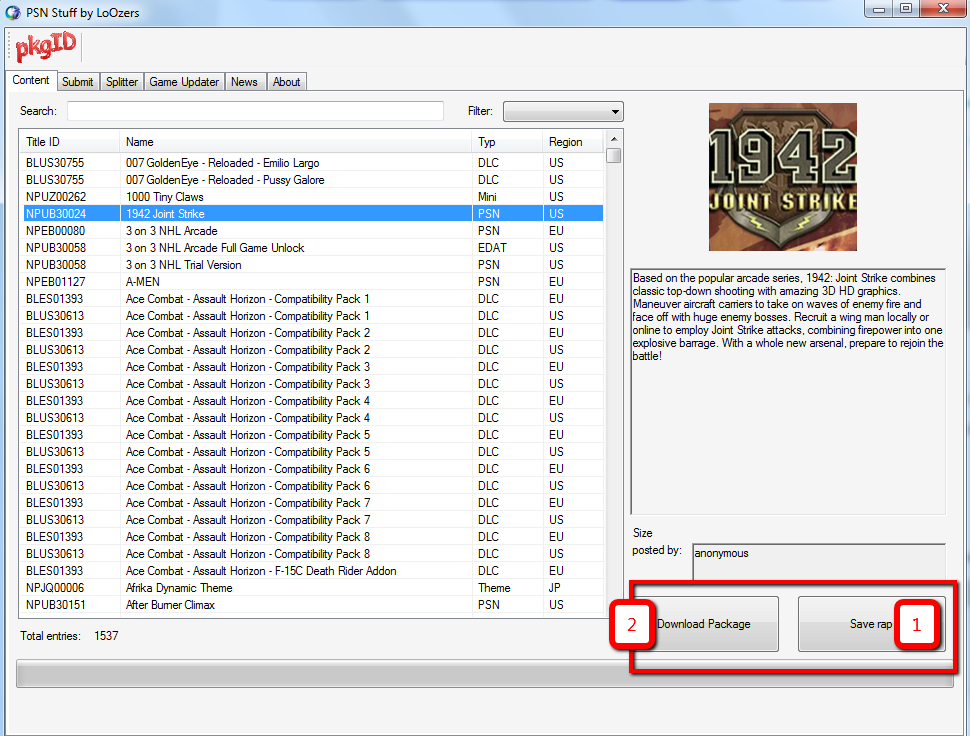Image resolution: width=970 pixels, height=736 pixels.
Task: Click the pkgID logo icon
Action: [x=46, y=47]
